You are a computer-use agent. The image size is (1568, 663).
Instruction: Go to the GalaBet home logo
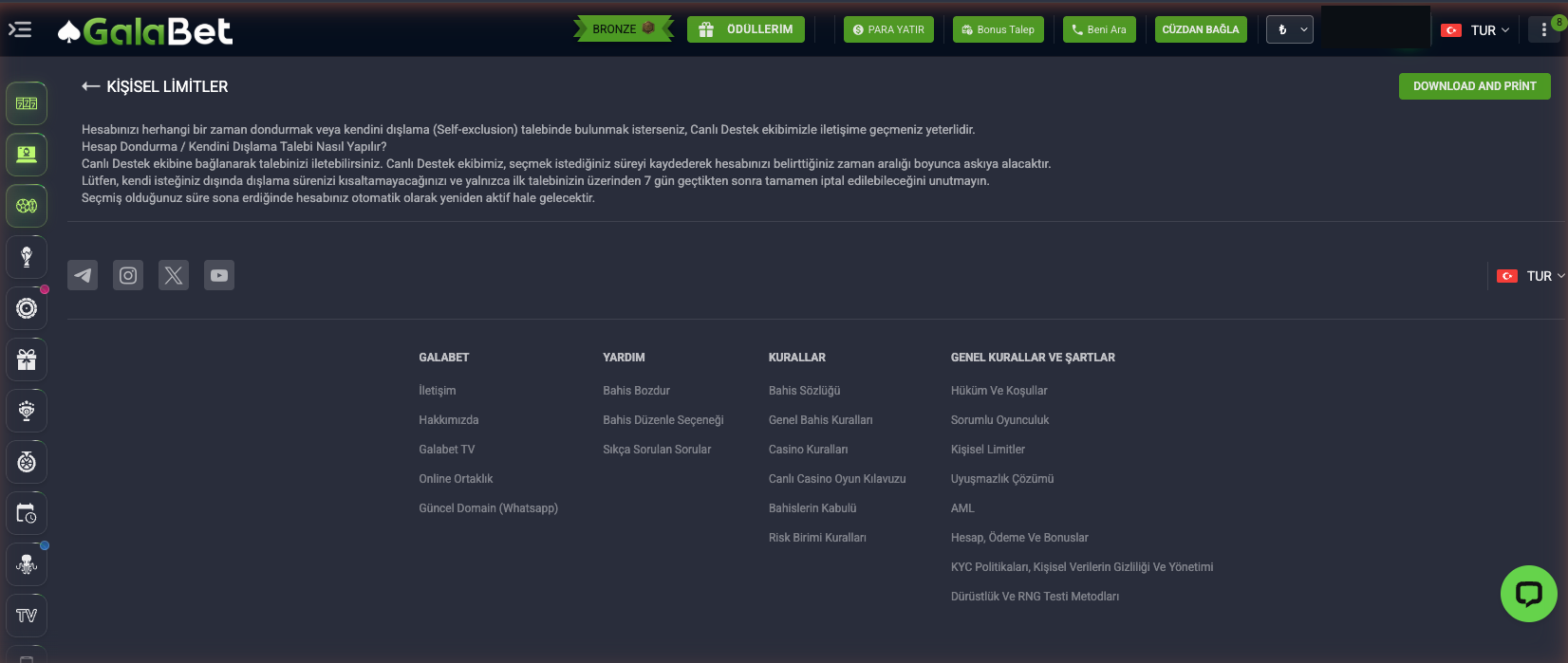coord(145,31)
